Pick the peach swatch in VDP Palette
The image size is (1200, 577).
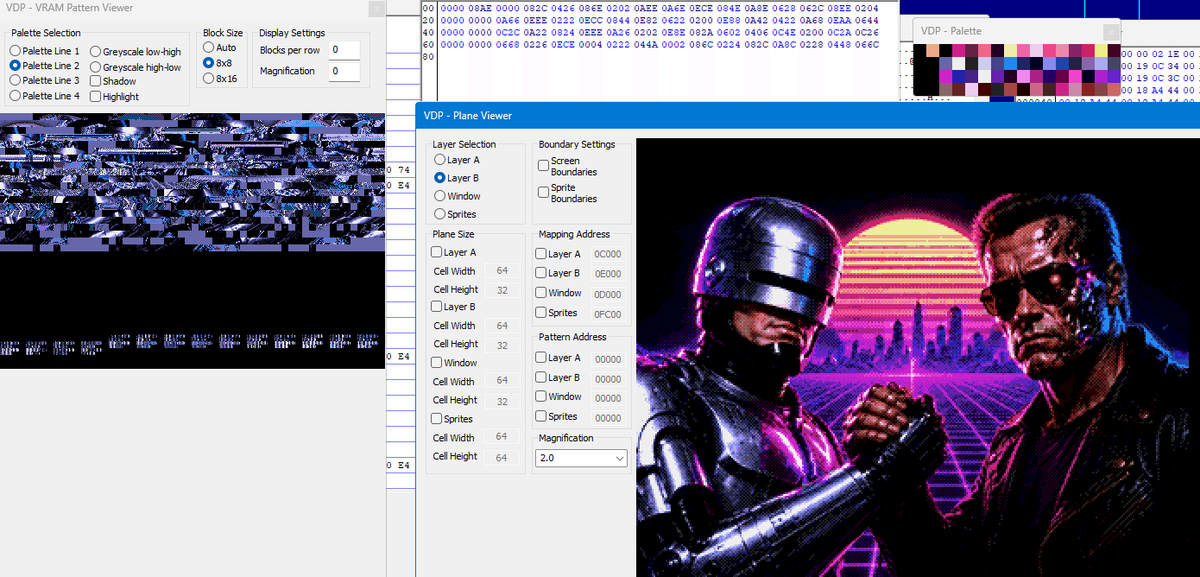tap(932, 50)
